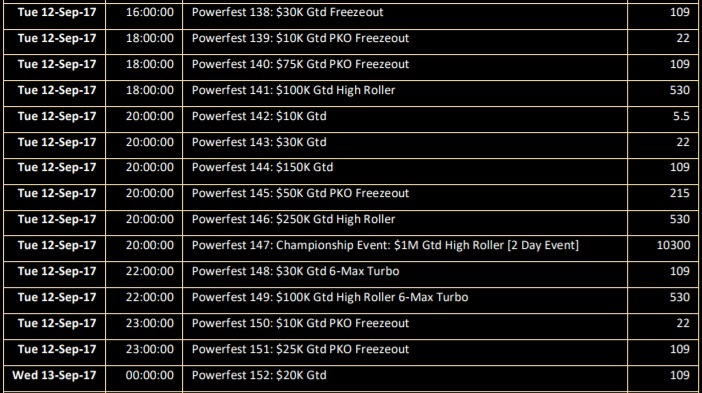Select Powerfest 150: $10K Gtd PKO Freezeout
The height and width of the screenshot is (393, 702).
click(300, 323)
